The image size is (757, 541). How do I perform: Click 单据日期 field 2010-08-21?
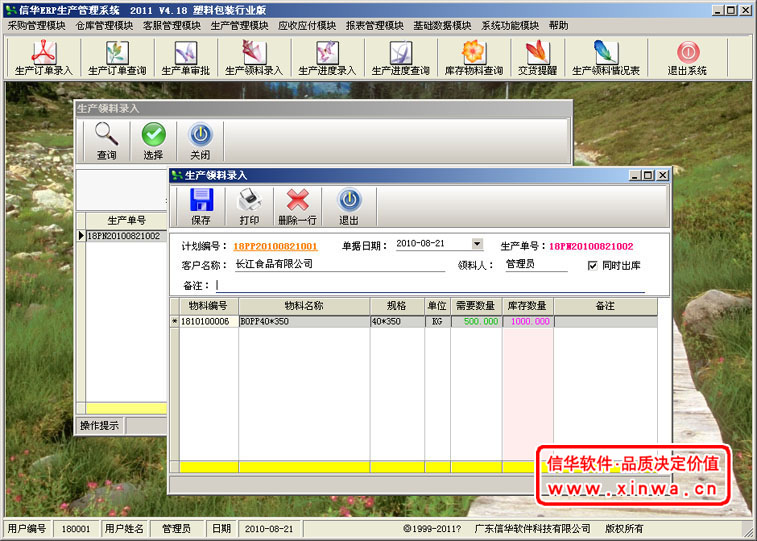(434, 244)
